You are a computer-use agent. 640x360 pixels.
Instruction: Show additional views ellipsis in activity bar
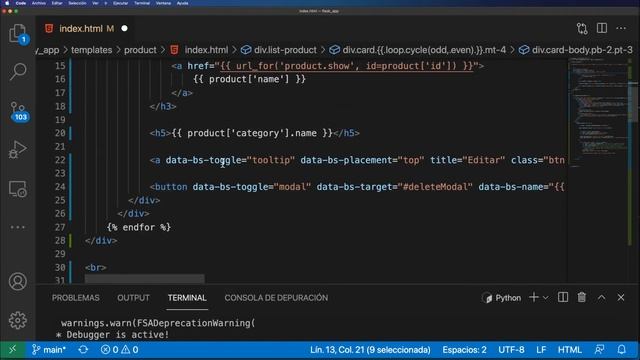[x=18, y=227]
